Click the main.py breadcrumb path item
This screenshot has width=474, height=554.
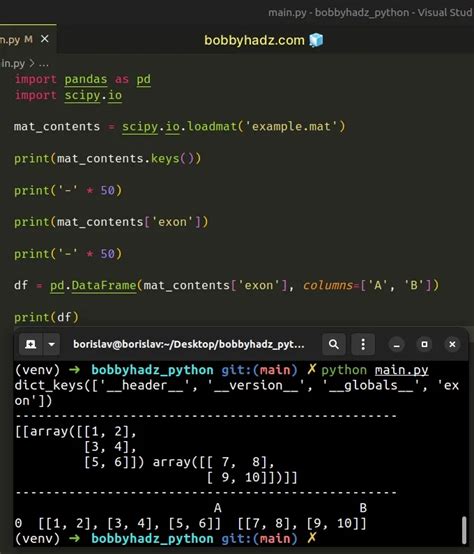[13, 64]
